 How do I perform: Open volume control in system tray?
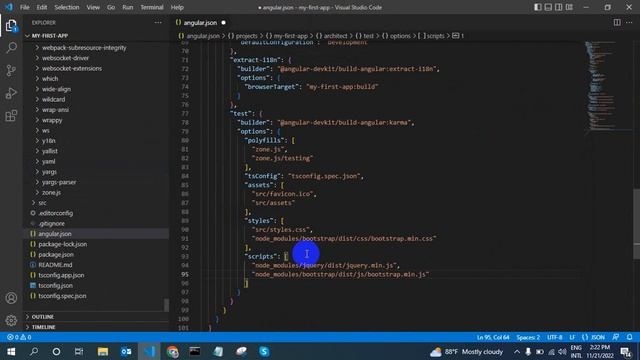point(562,351)
